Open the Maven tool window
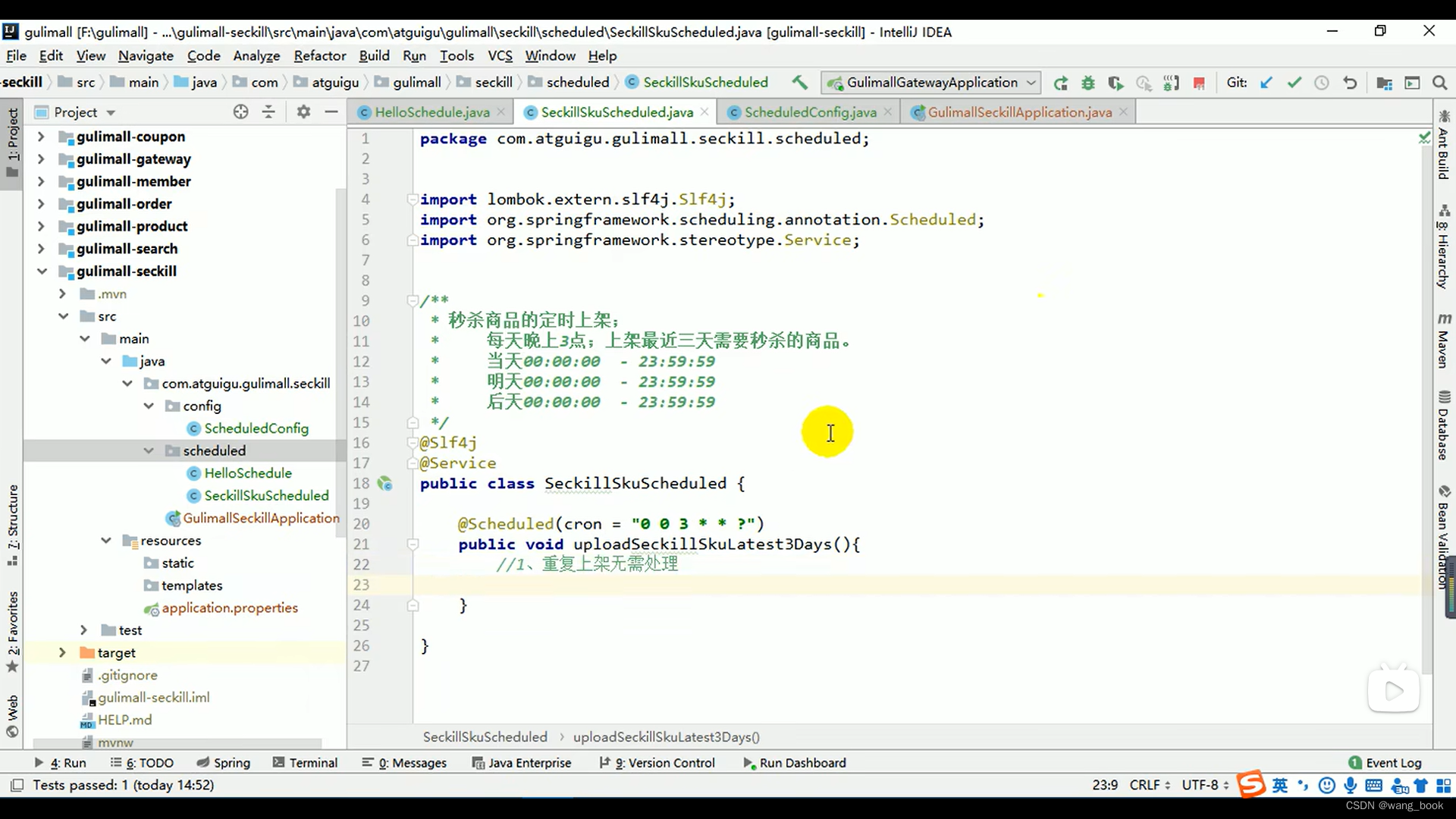This screenshot has height=819, width=1456. click(x=1444, y=340)
